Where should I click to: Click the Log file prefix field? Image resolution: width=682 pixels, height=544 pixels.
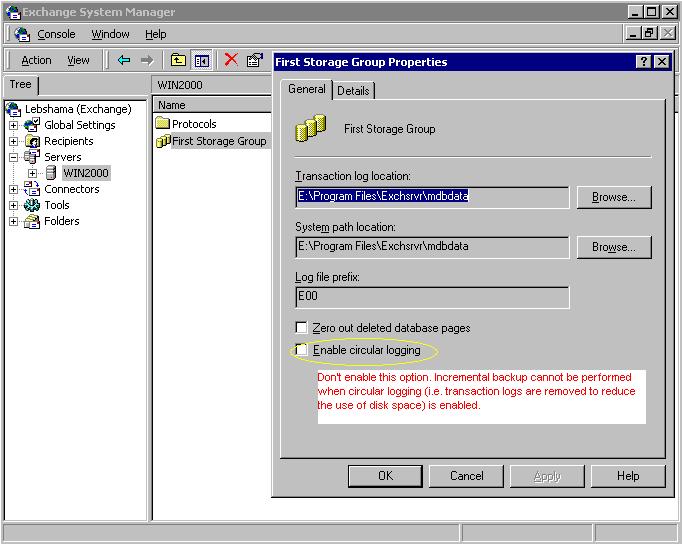point(432,297)
